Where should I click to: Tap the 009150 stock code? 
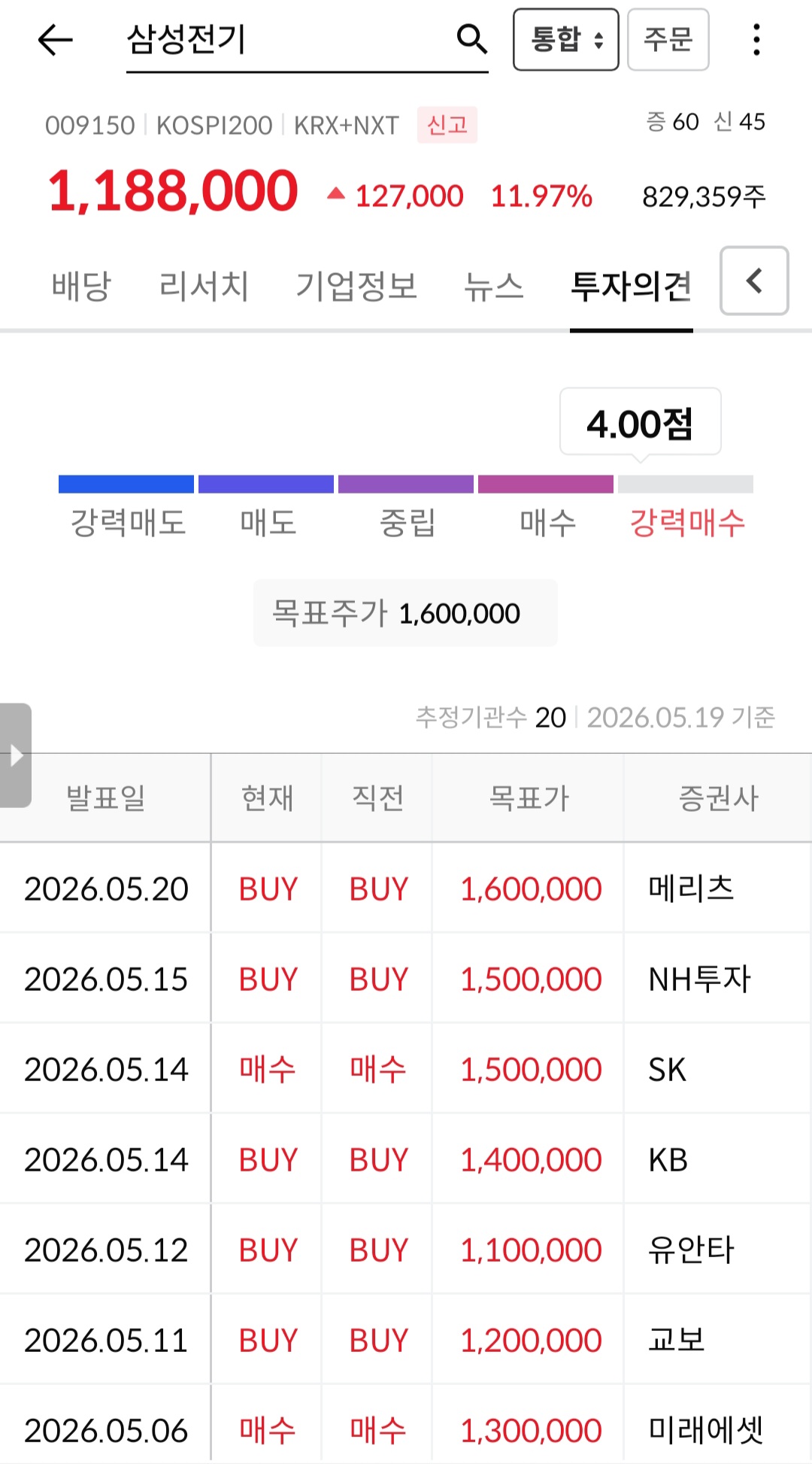pyautogui.click(x=90, y=126)
